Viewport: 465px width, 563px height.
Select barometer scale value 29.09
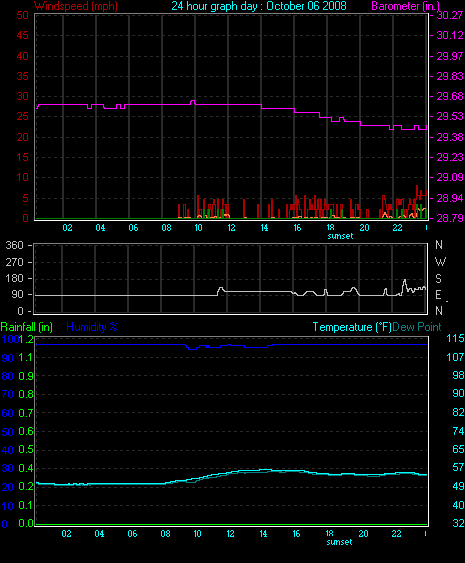coord(450,177)
